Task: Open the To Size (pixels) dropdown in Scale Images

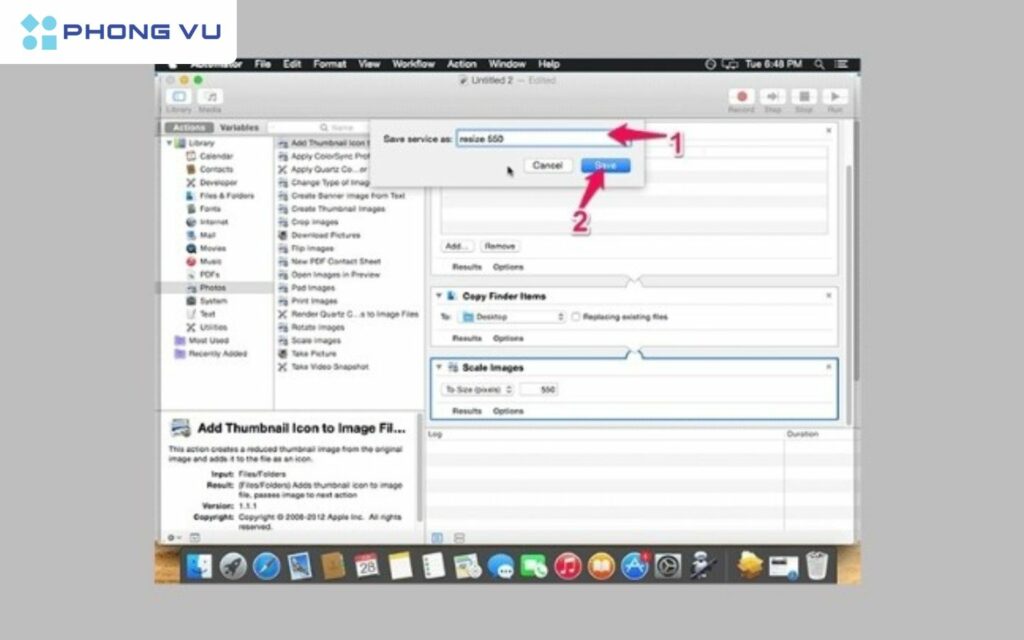Action: click(x=479, y=389)
